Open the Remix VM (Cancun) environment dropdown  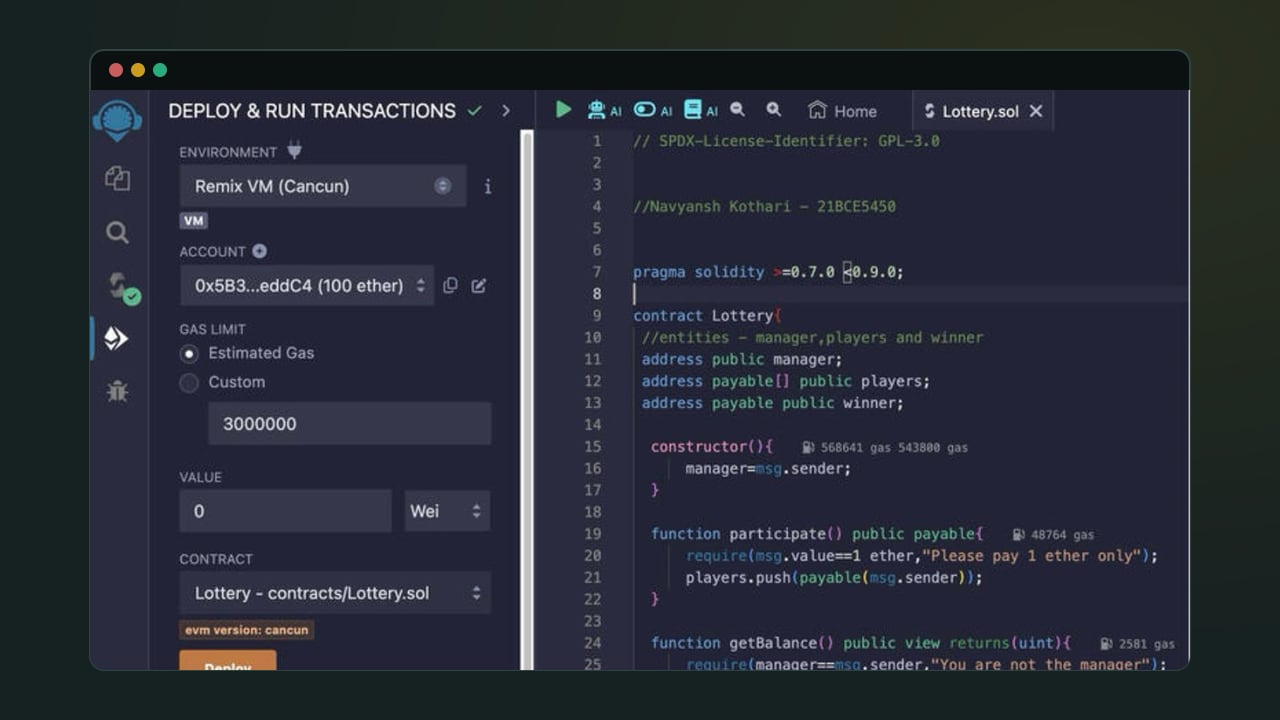click(x=323, y=186)
